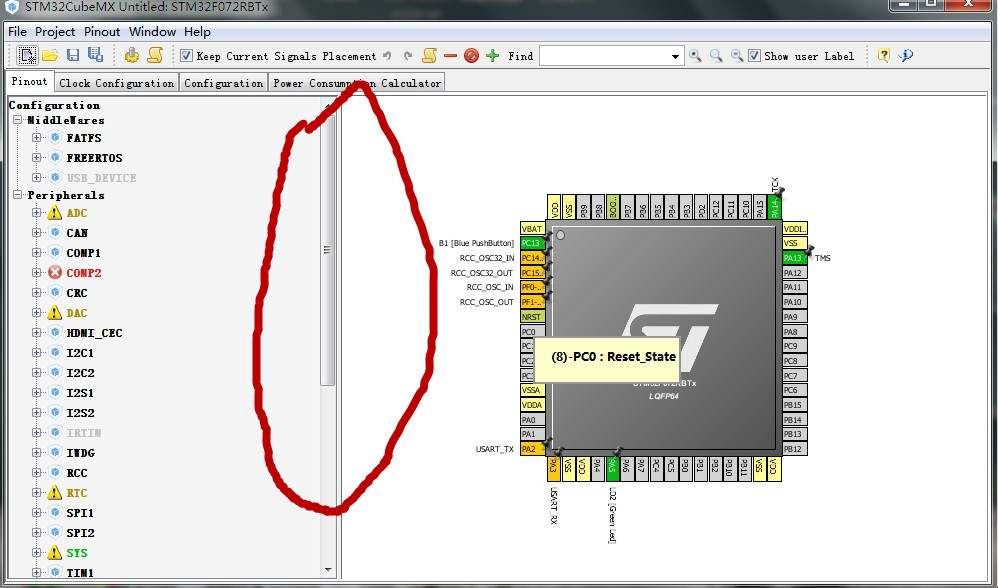Open the Pinout menu
The image size is (998, 588).
(x=102, y=31)
